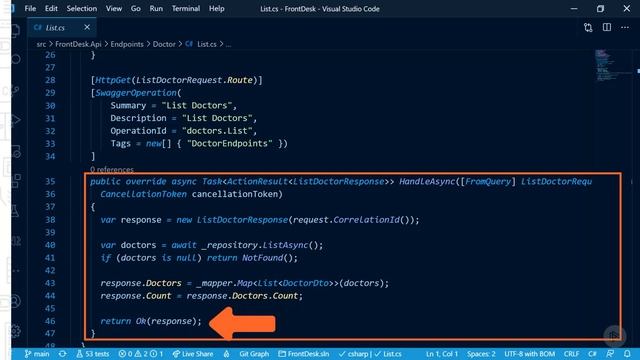Click the 0 references CodeLens link
Viewport: 640px width, 360px height.
(112, 169)
